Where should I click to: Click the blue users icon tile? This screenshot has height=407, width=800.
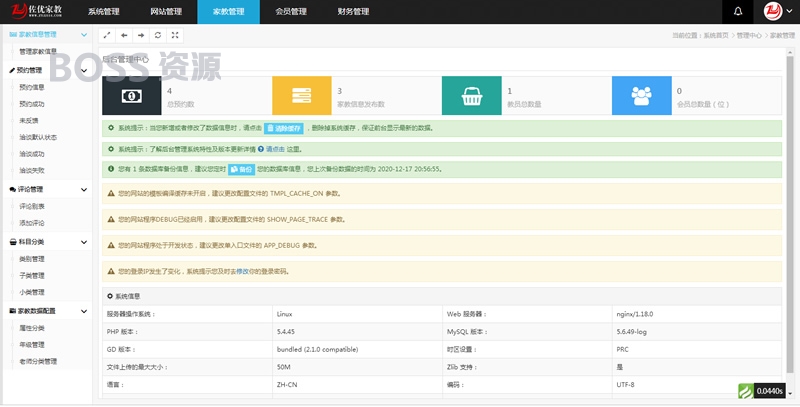click(x=641, y=95)
